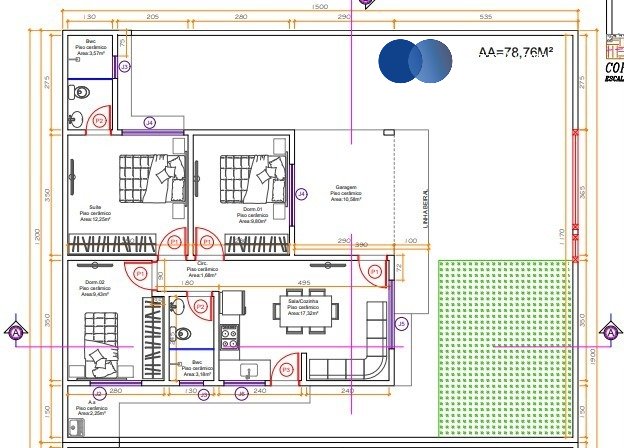Select the left section marker A
Viewport: 624px width, 448px height.
point(16,331)
